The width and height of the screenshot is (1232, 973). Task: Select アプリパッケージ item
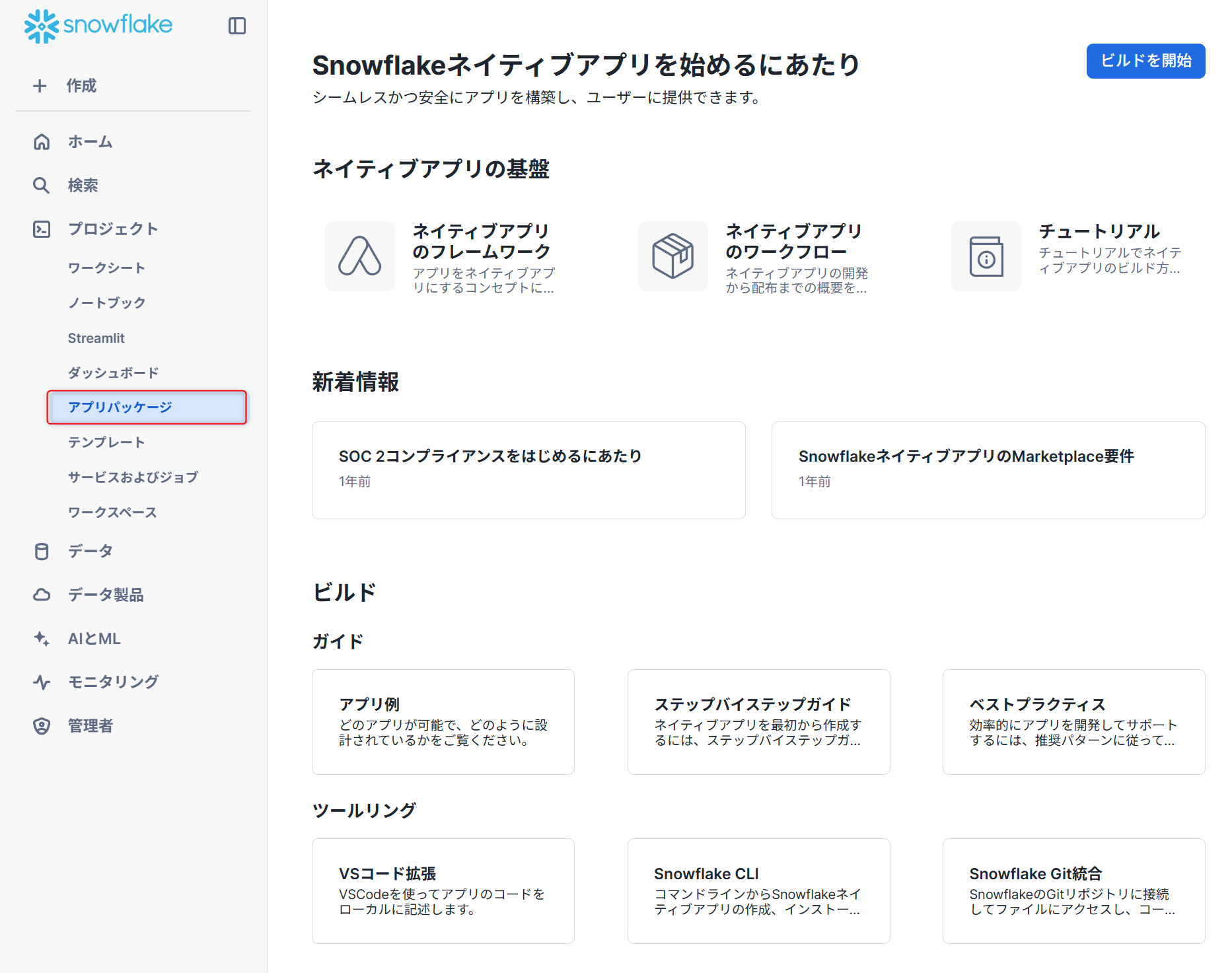click(x=147, y=408)
